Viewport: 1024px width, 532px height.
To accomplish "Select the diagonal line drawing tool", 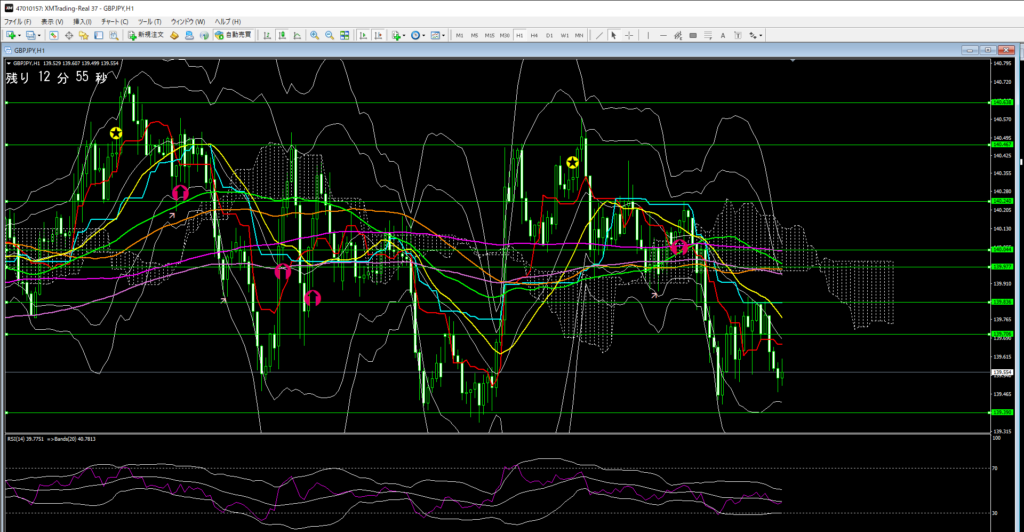I will tap(599, 35).
